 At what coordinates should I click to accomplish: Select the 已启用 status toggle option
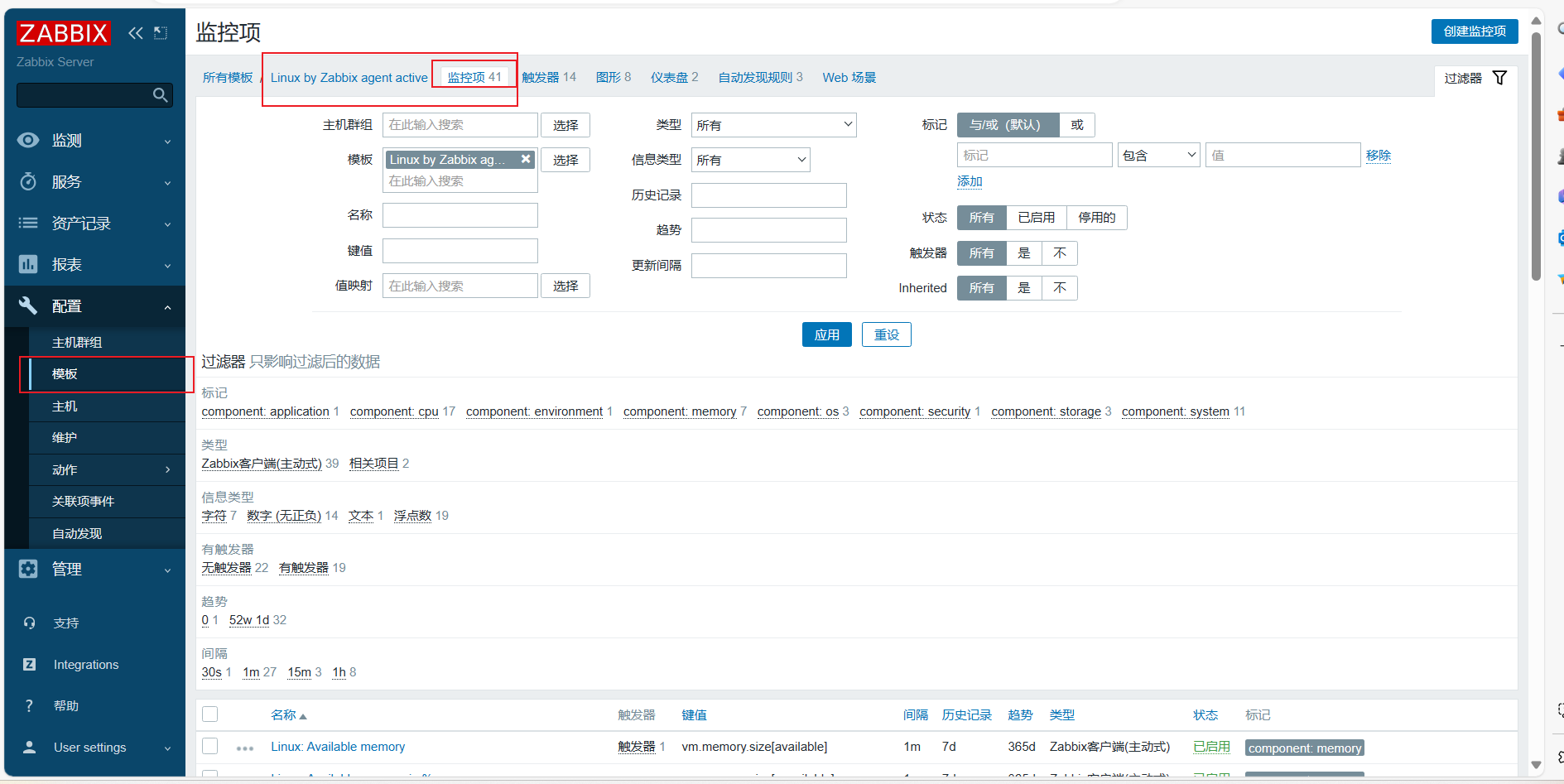1036,218
